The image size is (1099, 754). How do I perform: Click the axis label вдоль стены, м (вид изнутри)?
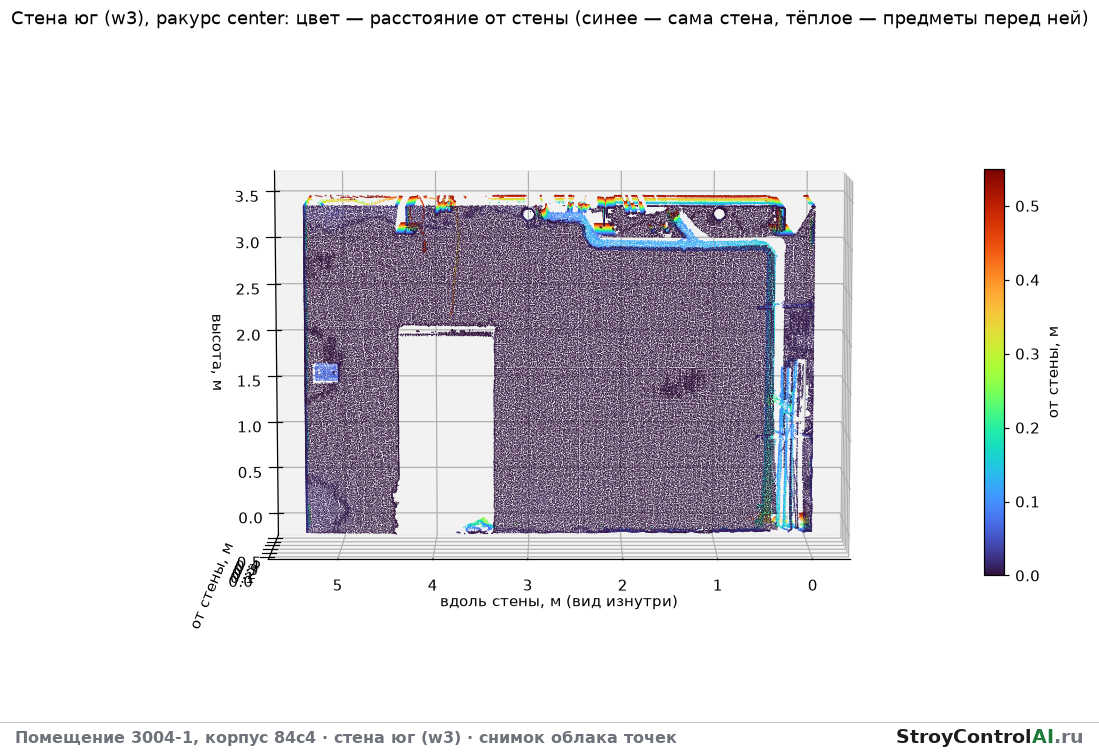point(559,601)
